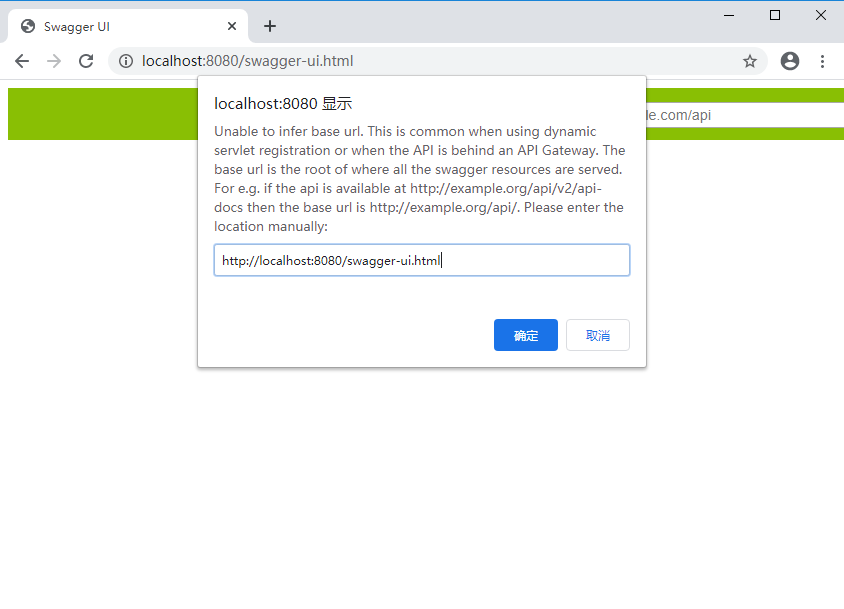
Task: Minimize the Chrome window
Action: (x=729, y=15)
